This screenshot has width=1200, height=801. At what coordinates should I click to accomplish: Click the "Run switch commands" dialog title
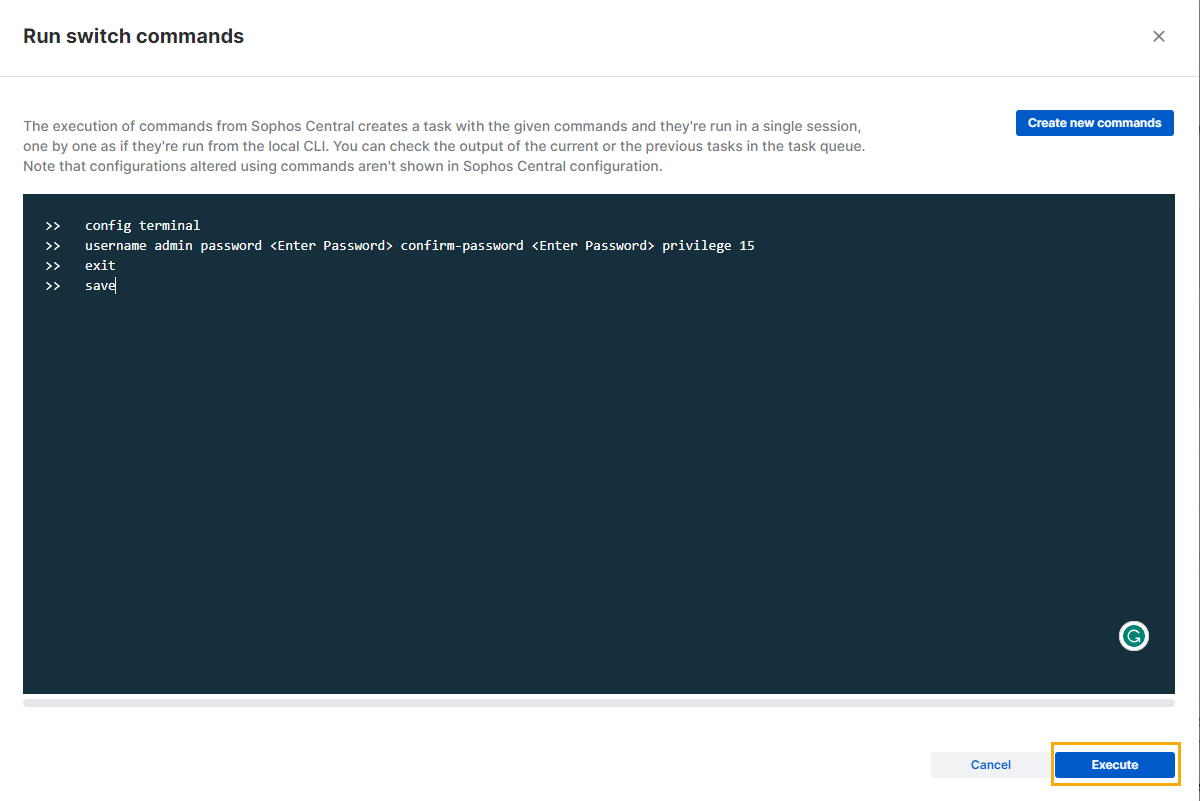(x=133, y=37)
